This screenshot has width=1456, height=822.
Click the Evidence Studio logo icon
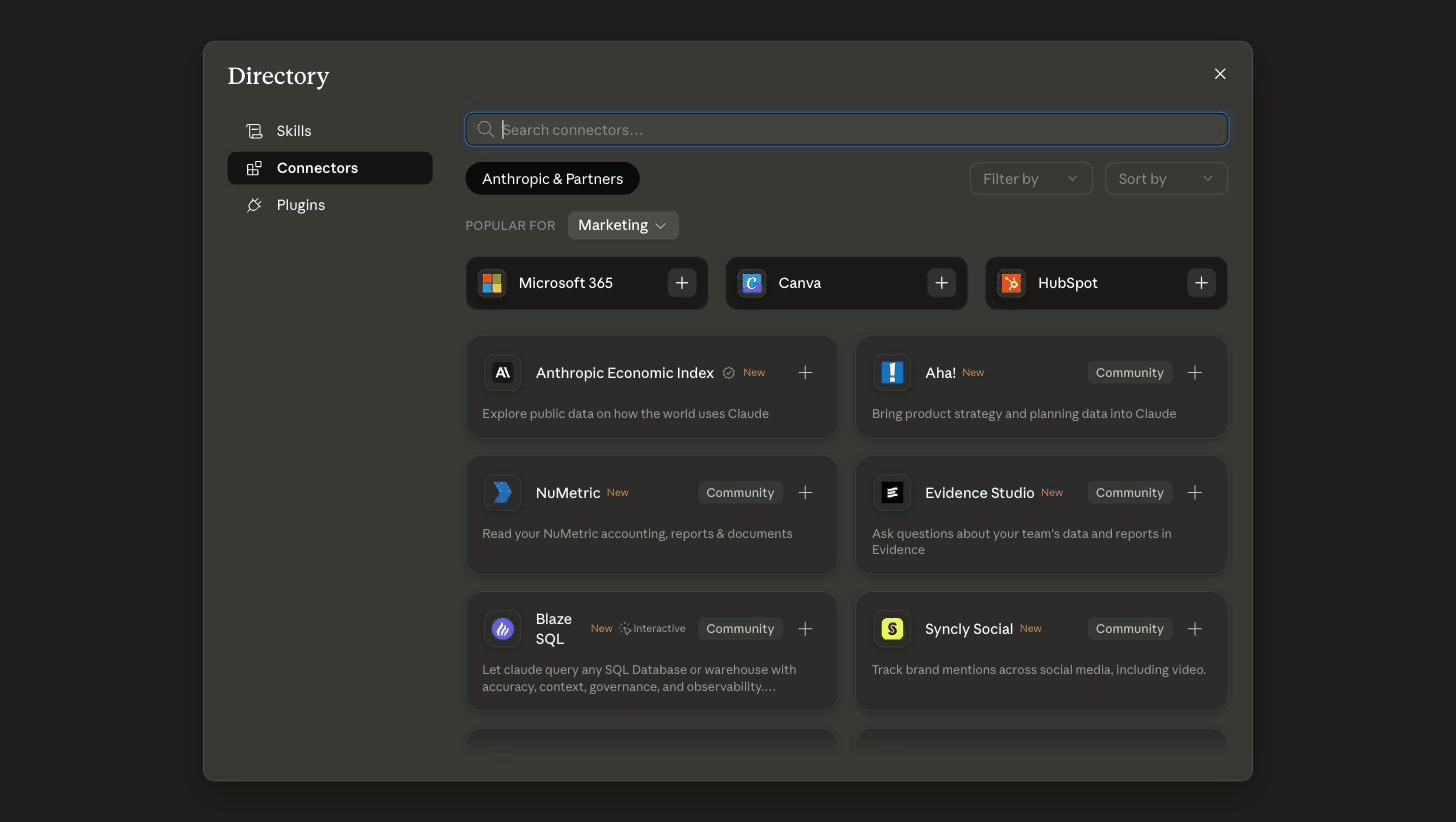click(x=892, y=493)
